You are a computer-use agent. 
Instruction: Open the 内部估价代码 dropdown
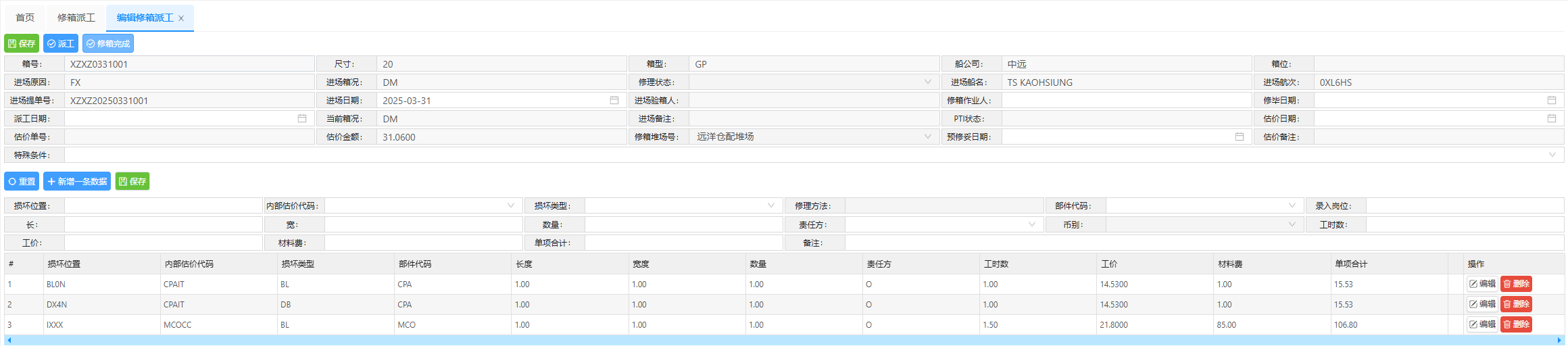click(x=510, y=205)
